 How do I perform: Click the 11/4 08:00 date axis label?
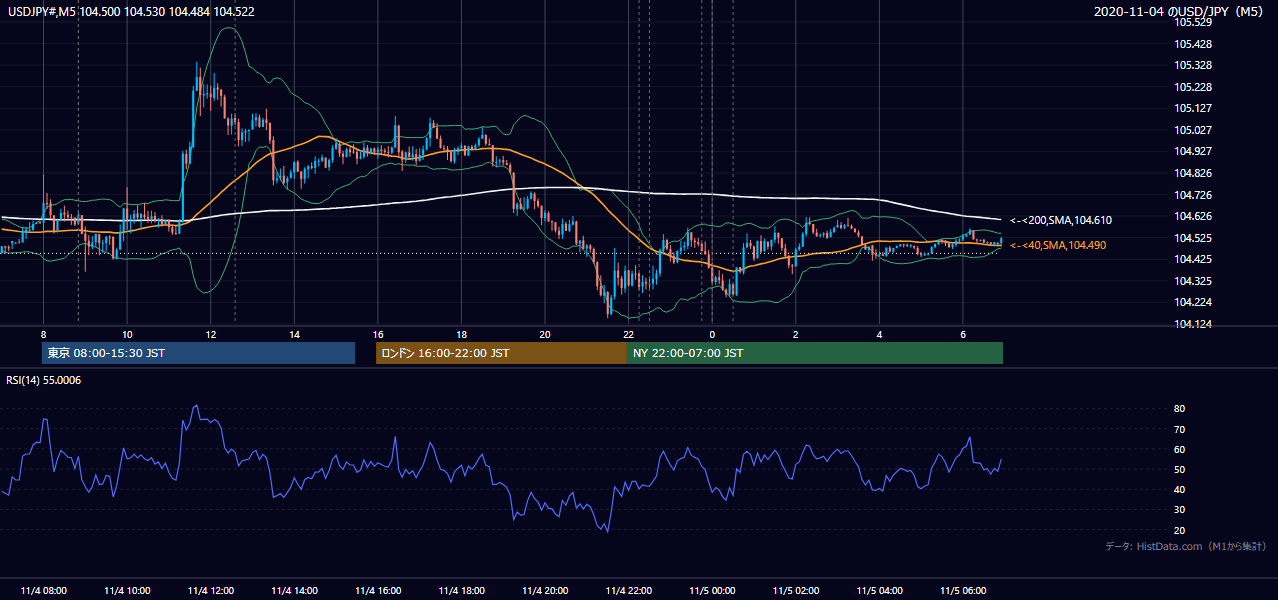[44, 591]
